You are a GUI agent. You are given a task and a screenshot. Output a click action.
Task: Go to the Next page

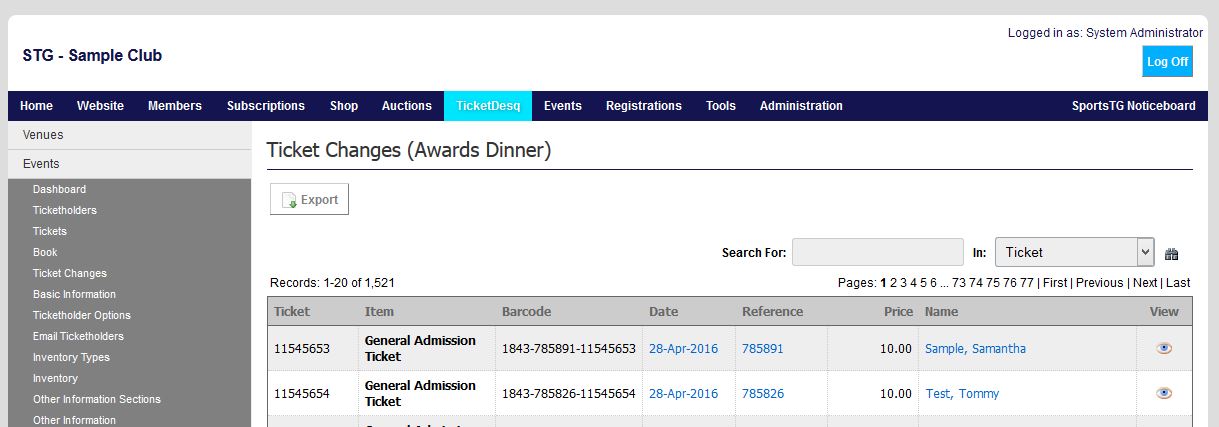click(x=1145, y=283)
